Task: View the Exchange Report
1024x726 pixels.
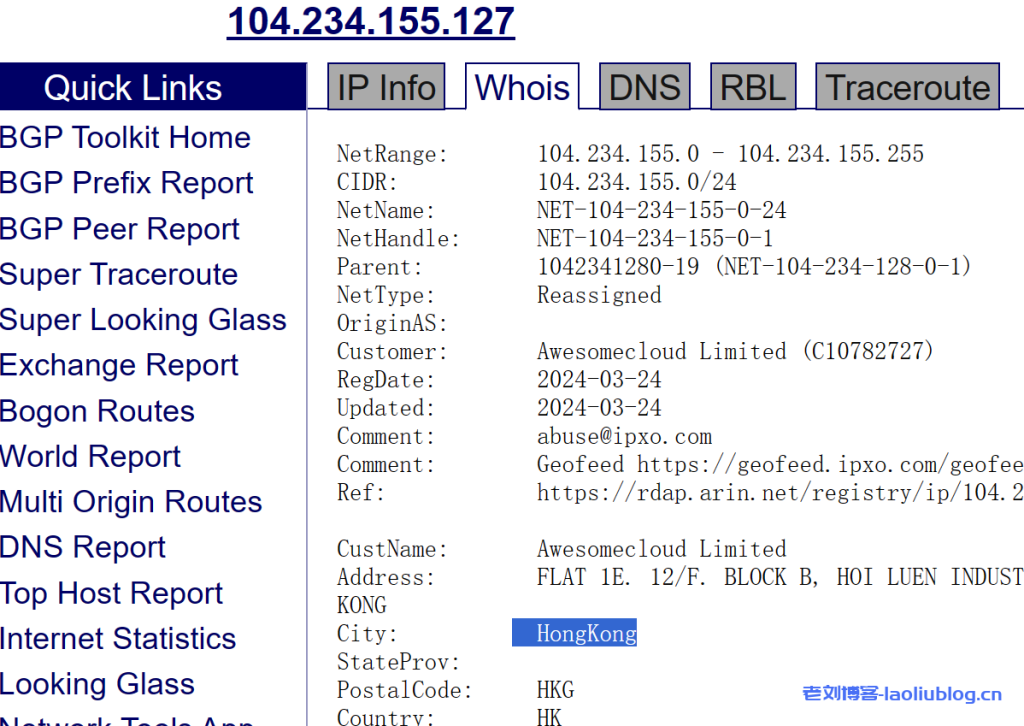Action: click(x=119, y=365)
